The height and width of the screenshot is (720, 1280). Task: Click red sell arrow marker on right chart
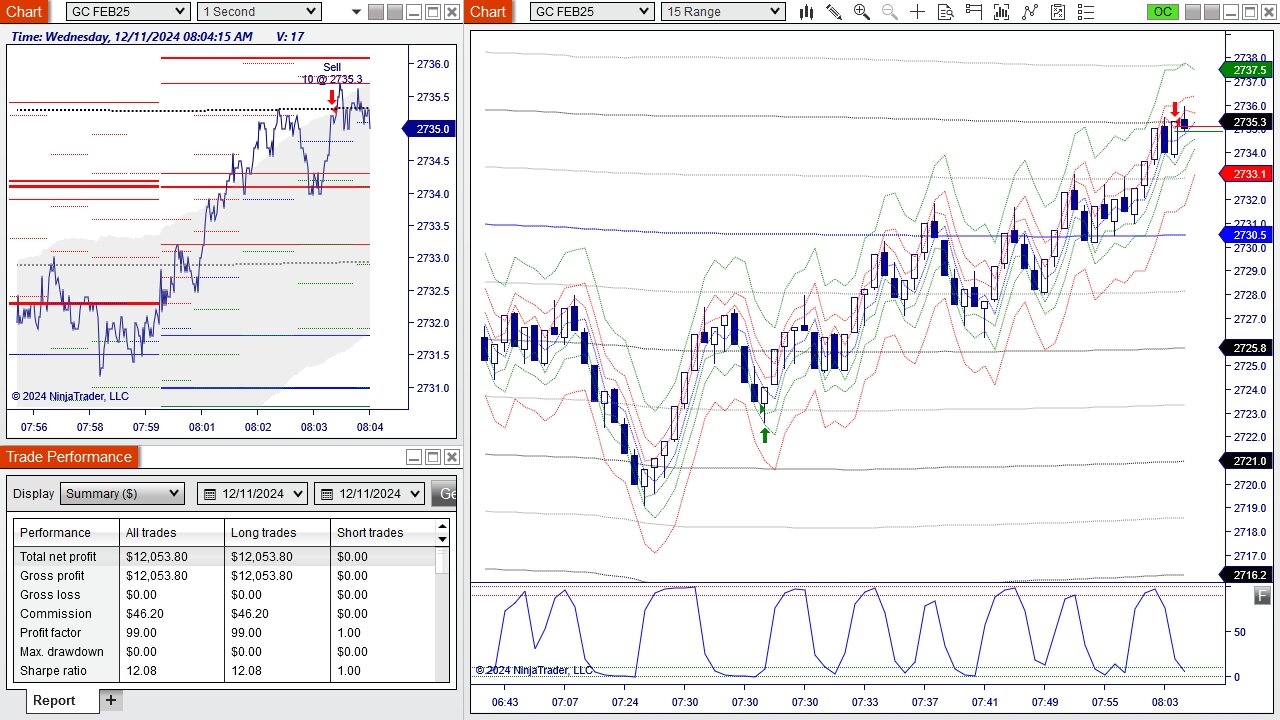[1175, 109]
